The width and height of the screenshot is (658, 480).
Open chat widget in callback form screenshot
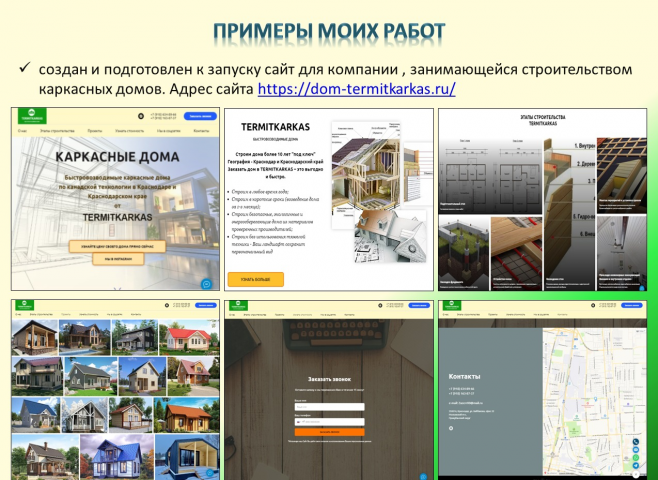(423, 476)
